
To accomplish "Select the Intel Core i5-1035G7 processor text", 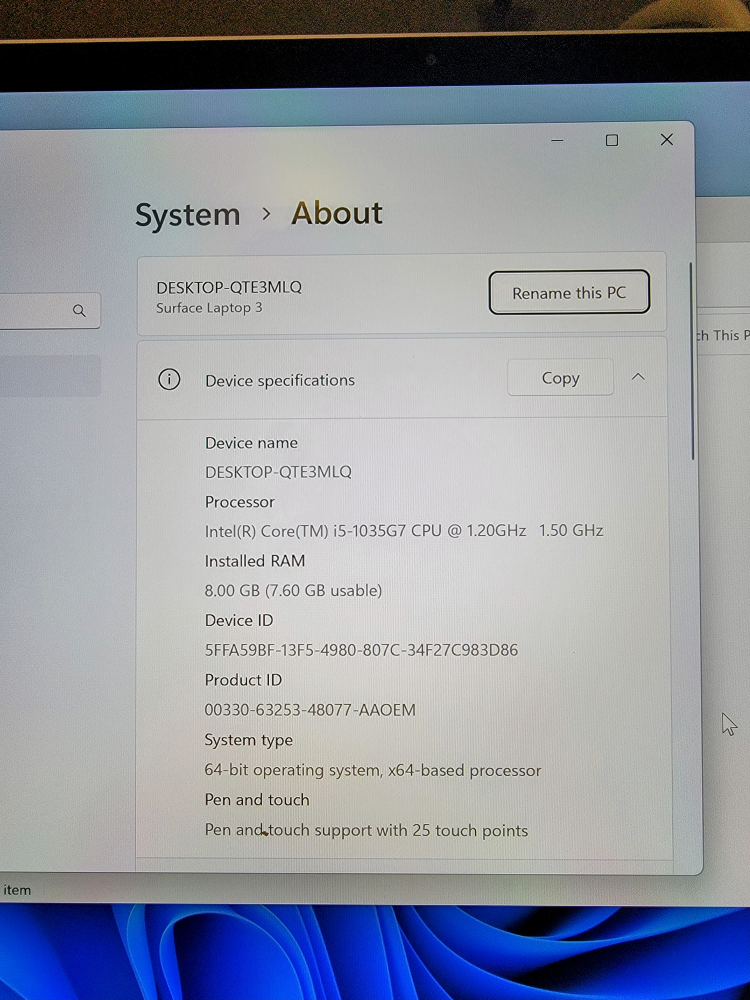I will coord(404,531).
